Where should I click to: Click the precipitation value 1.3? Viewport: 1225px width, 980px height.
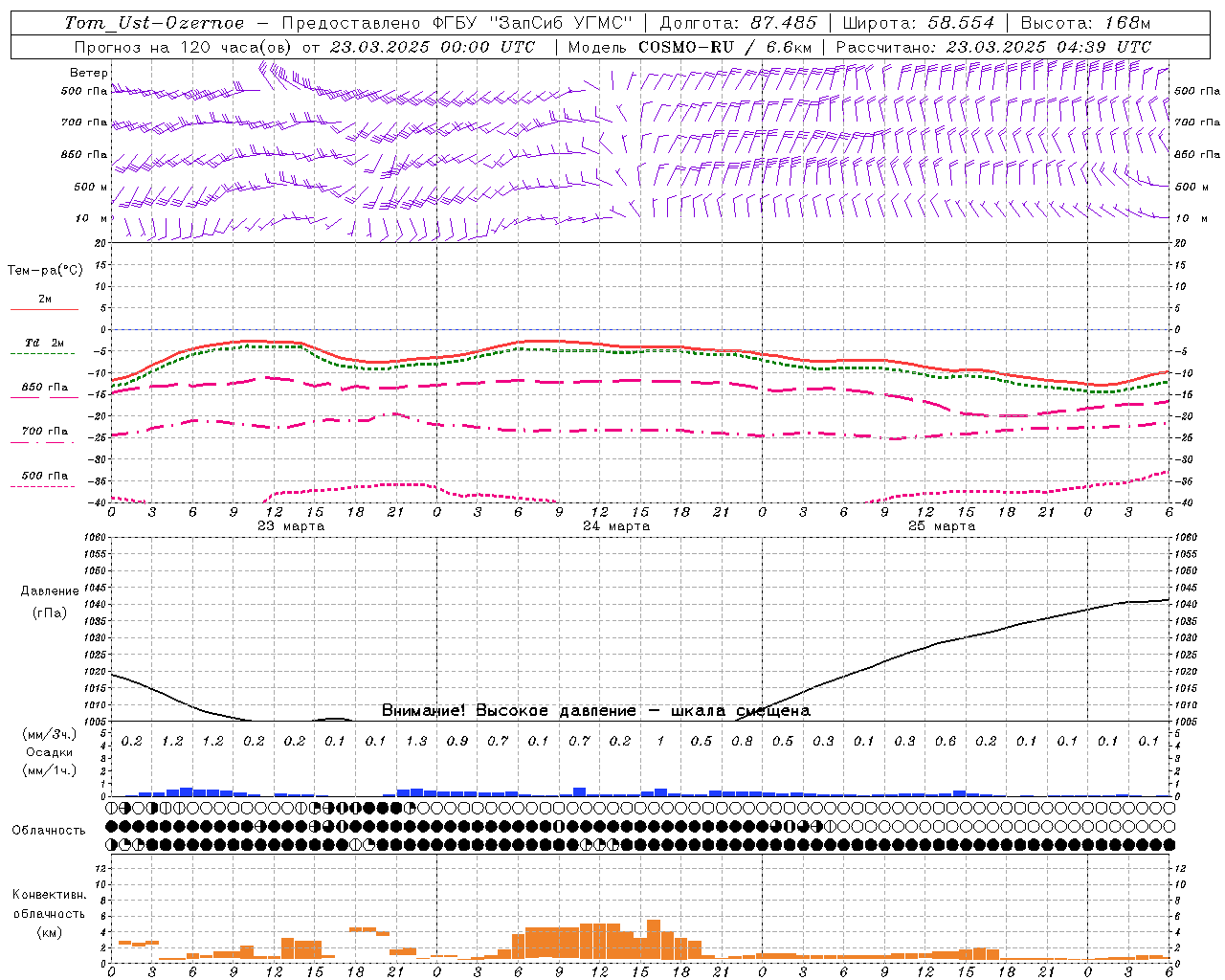[x=416, y=741]
